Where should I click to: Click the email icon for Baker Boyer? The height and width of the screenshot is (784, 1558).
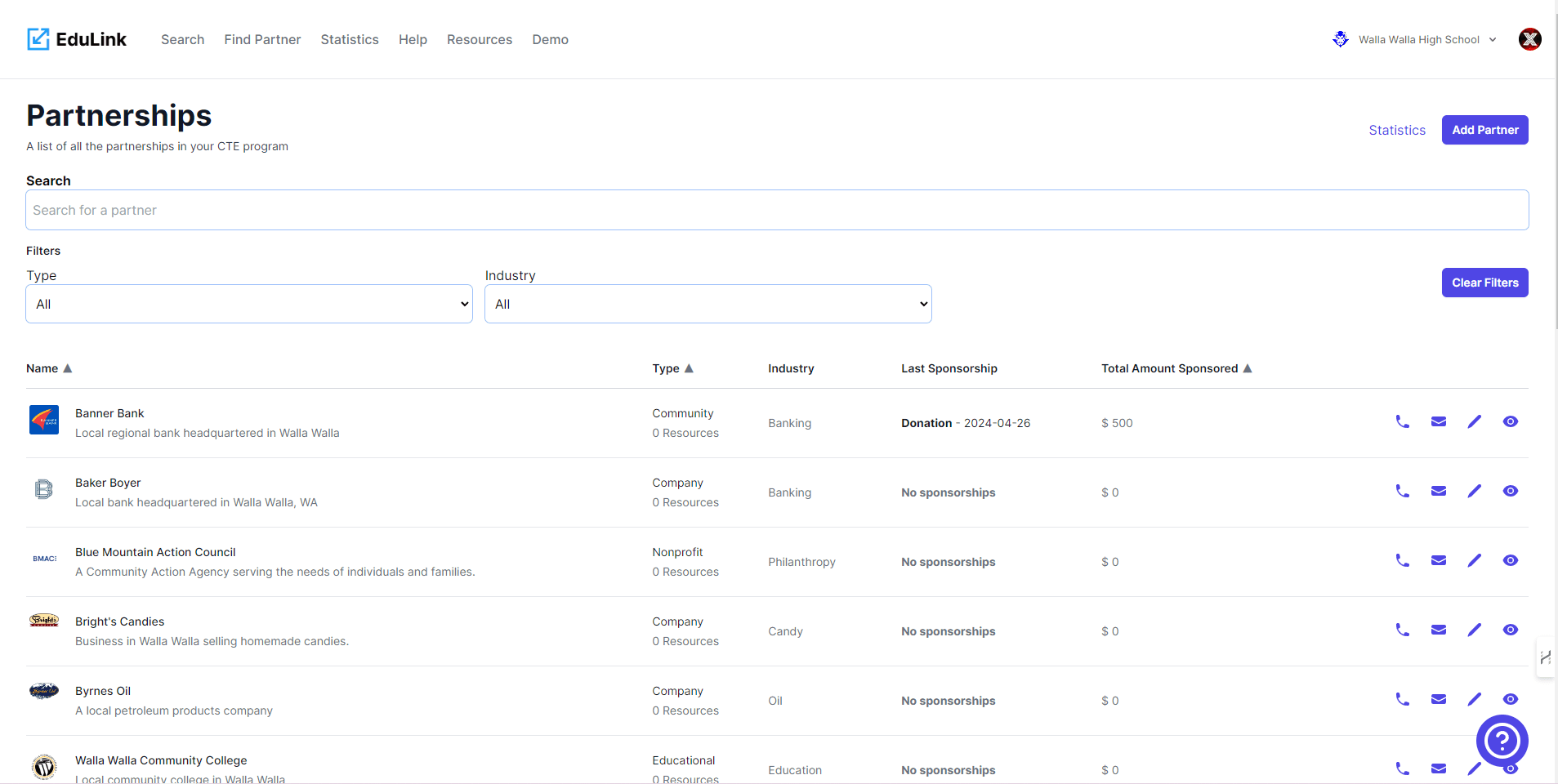point(1438,492)
